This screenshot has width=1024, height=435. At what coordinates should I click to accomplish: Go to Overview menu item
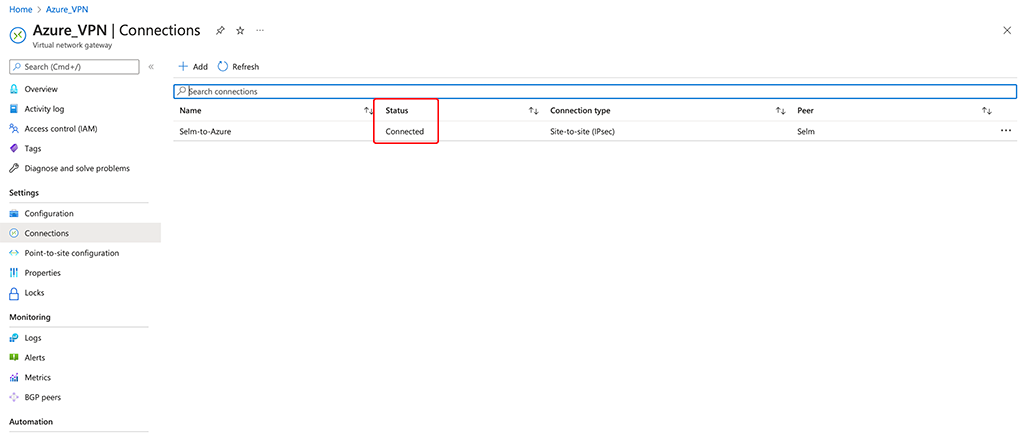tap(40, 89)
